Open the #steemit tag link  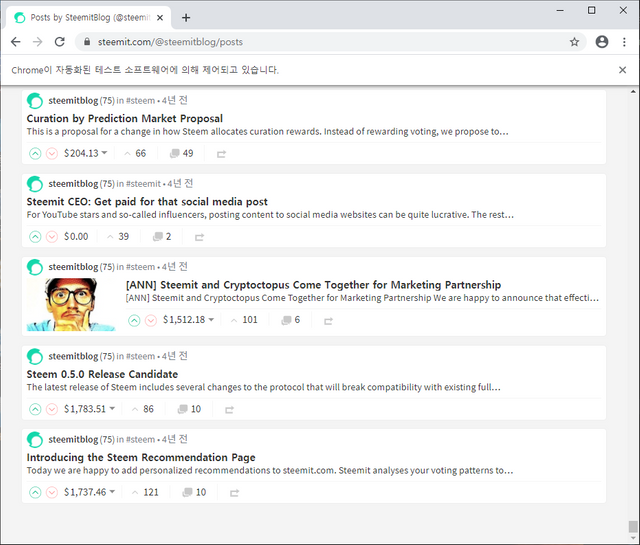pos(143,184)
